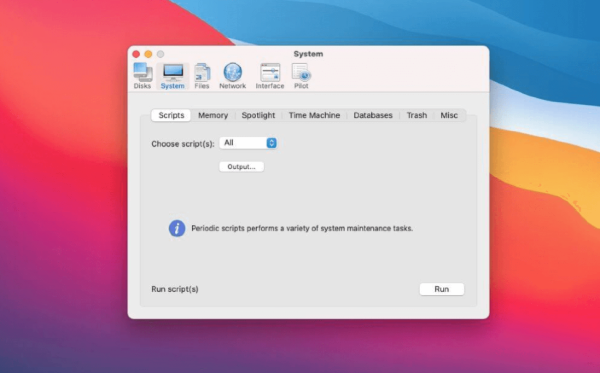Select the Scripts tab
The height and width of the screenshot is (373, 600).
tap(171, 115)
